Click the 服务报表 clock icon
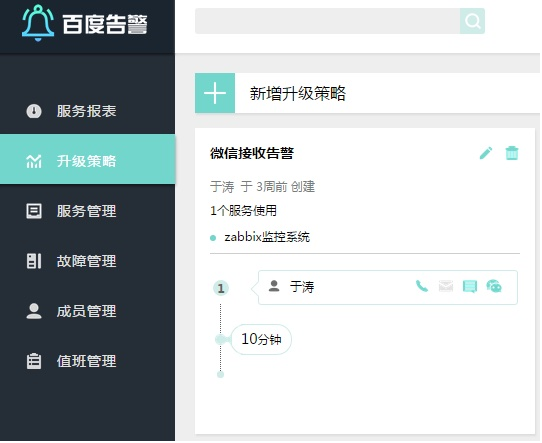This screenshot has height=443, width=542. (34, 112)
